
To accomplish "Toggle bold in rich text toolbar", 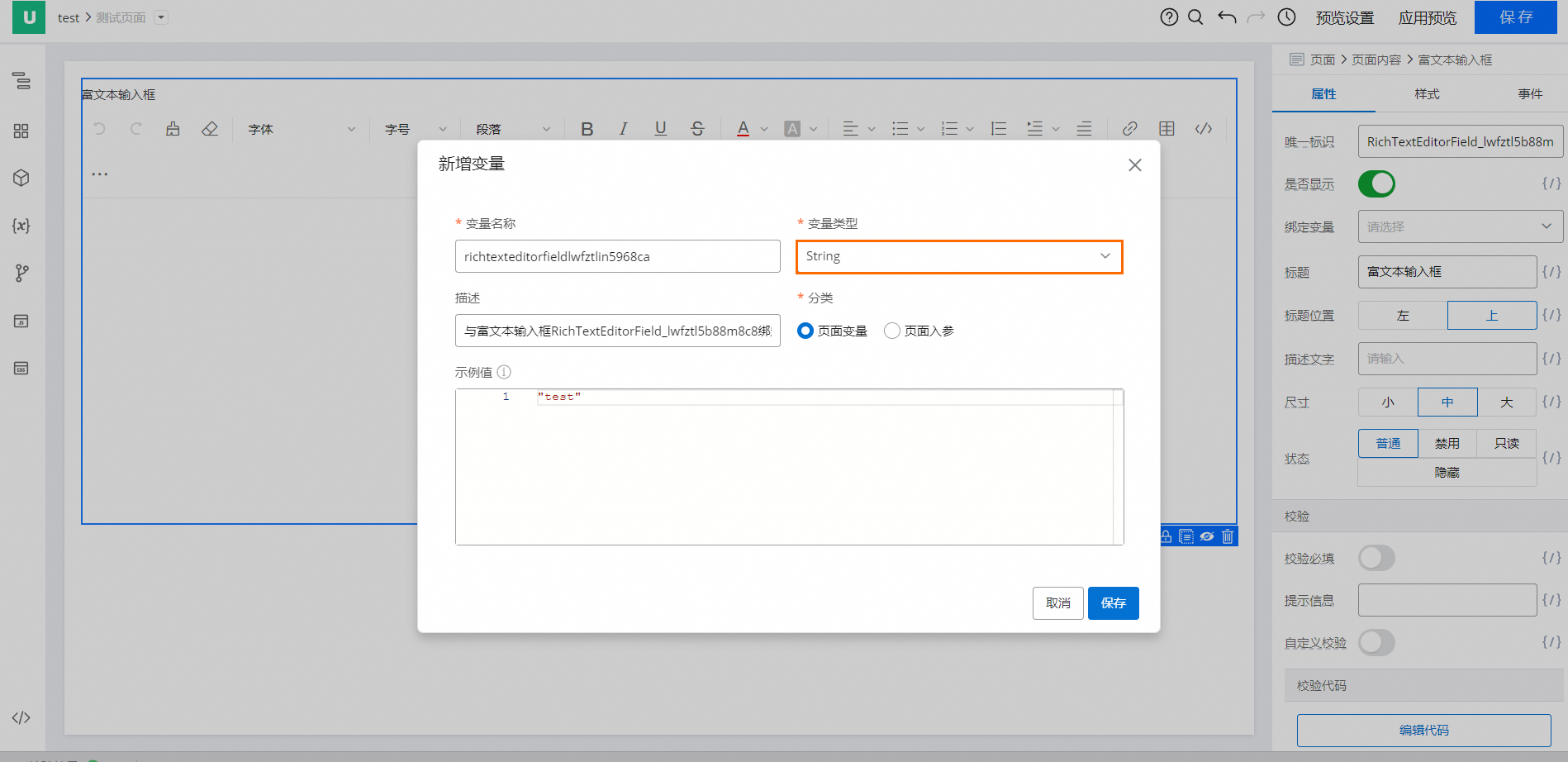I will coord(587,129).
